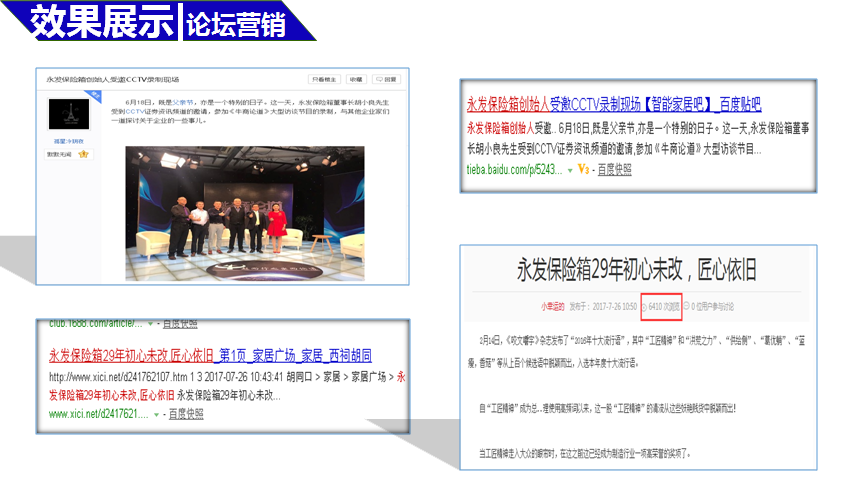Click the 回复 button with speech bubble
The width and height of the screenshot is (848, 479).
[387, 79]
